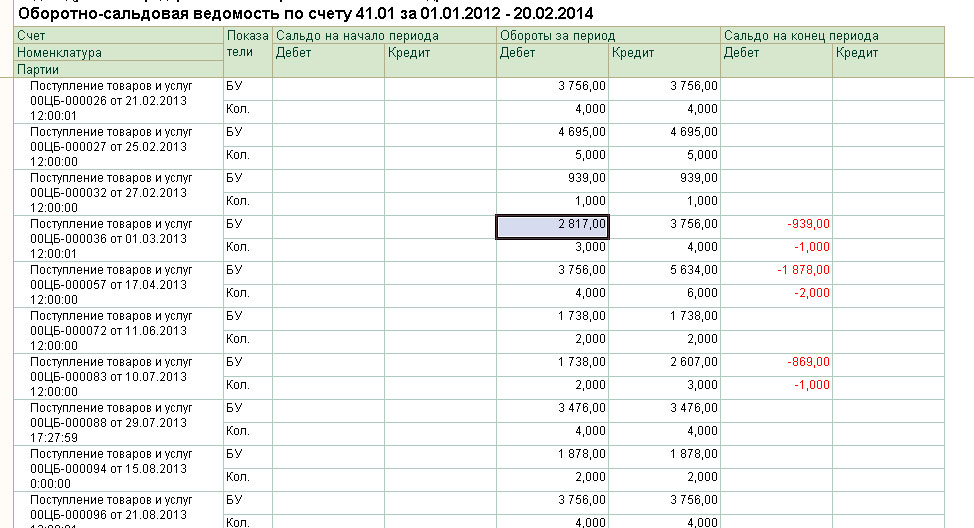The height and width of the screenshot is (528, 974).
Task: Select receipt 00ЦБ-000036 from 01.03.2013
Action: click(x=110, y=238)
